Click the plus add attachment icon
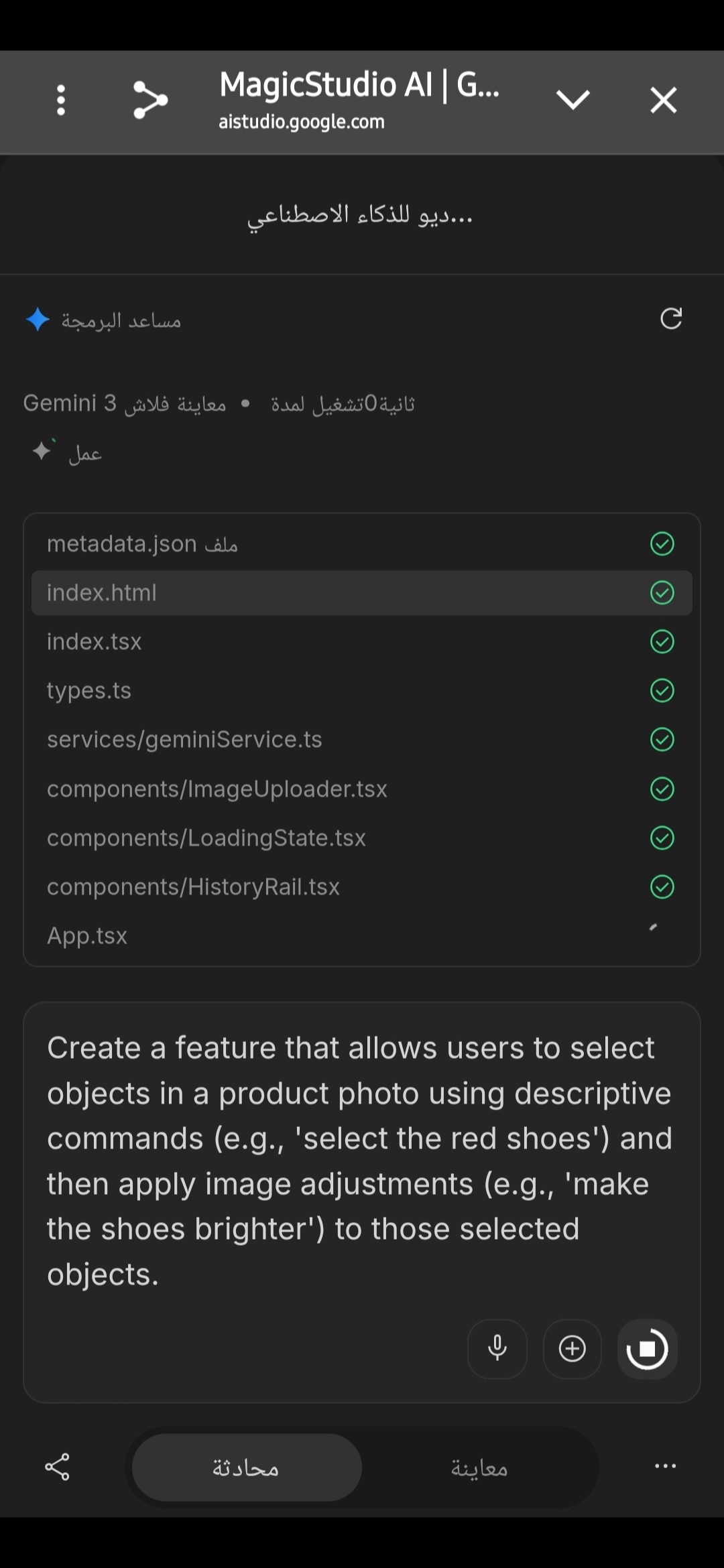This screenshot has width=724, height=1568. point(572,1349)
